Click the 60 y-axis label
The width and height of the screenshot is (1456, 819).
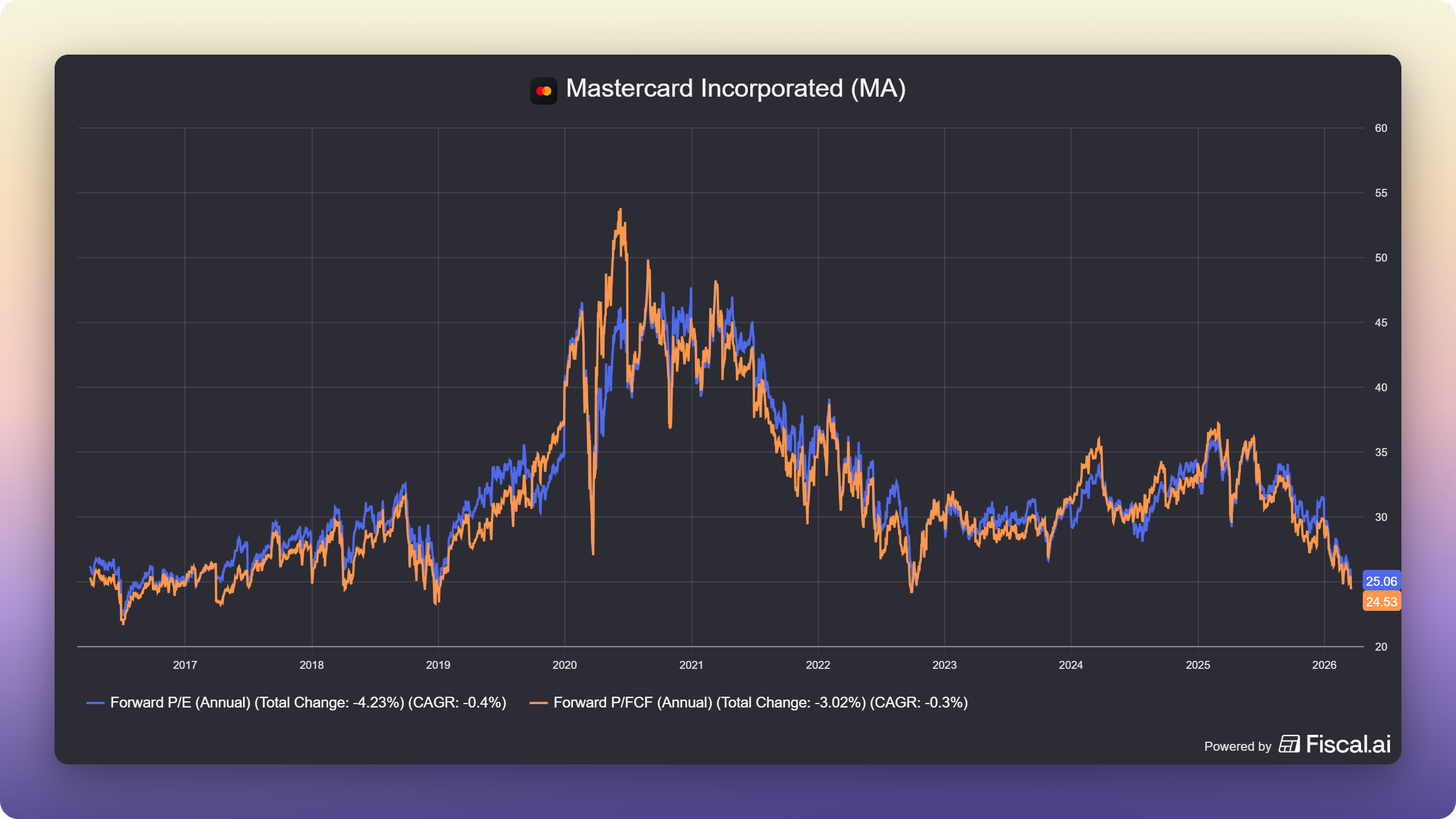point(1380,128)
